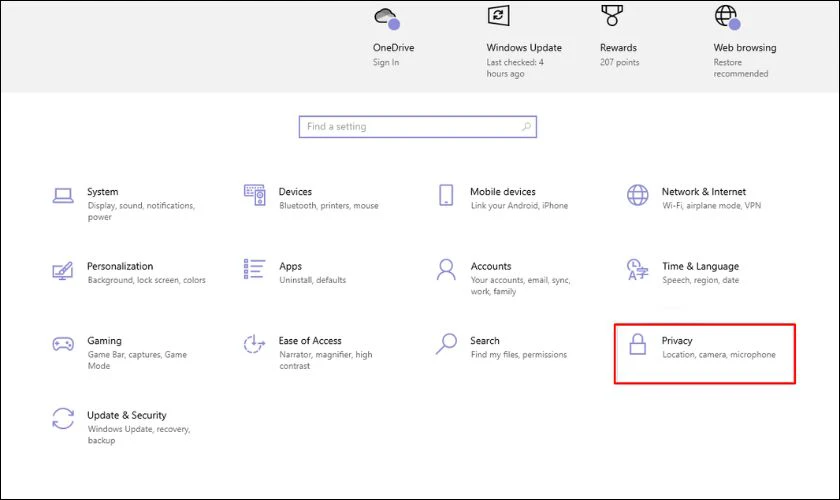The image size is (840, 500).
Task: Open the Privacy settings title
Action: (x=677, y=341)
